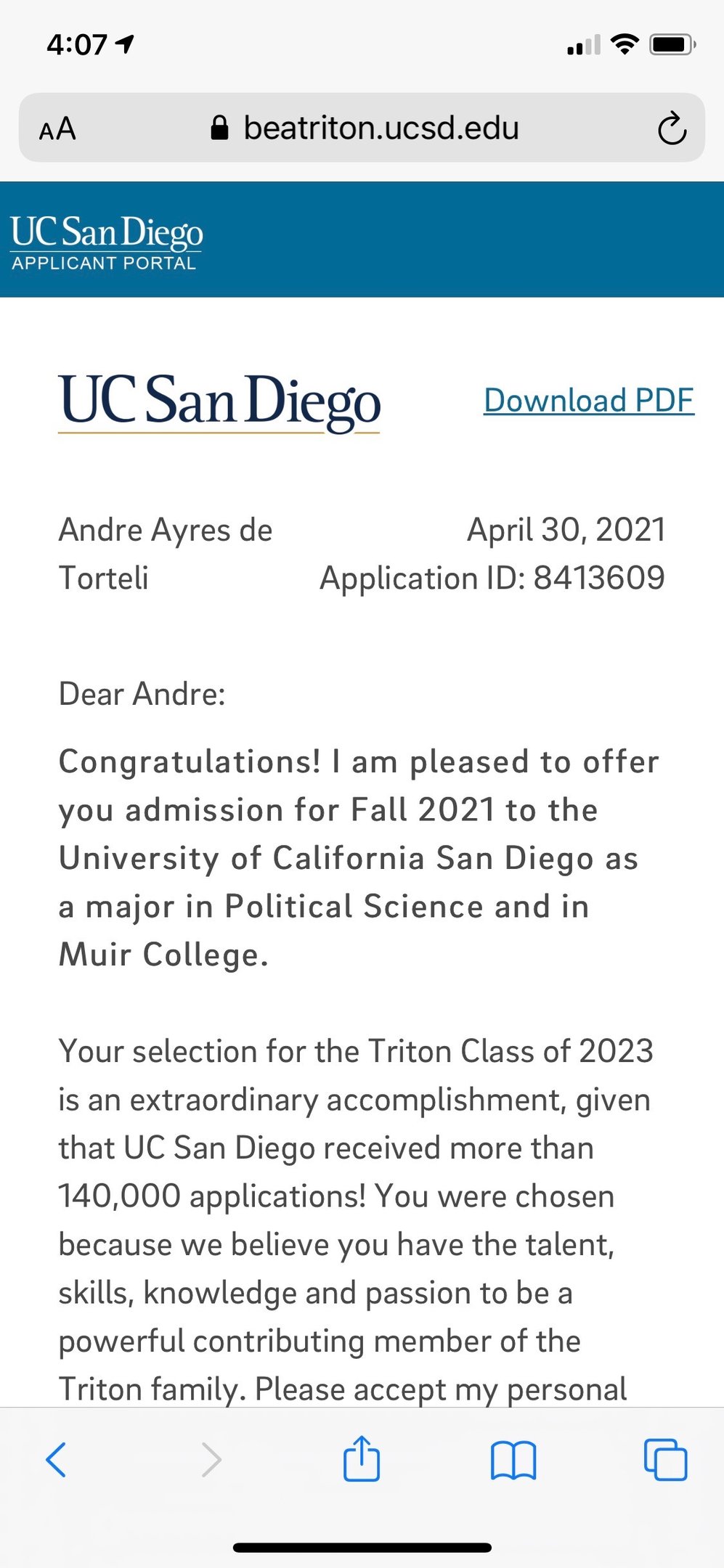Image resolution: width=724 pixels, height=1568 pixels.
Task: Go back using the back arrow
Action: (x=56, y=1460)
